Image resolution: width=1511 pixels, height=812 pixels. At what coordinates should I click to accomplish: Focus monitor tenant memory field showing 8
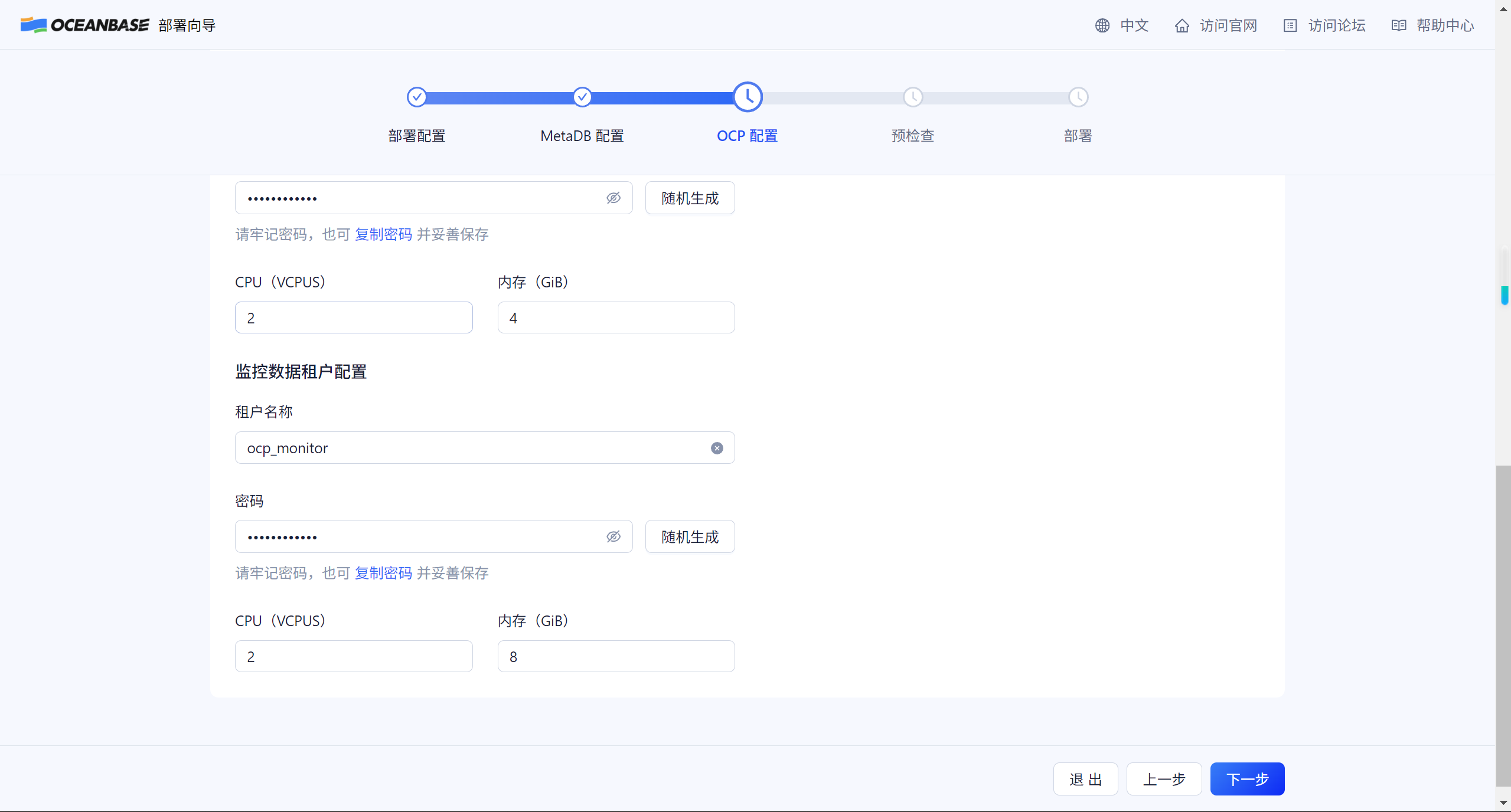pos(616,657)
